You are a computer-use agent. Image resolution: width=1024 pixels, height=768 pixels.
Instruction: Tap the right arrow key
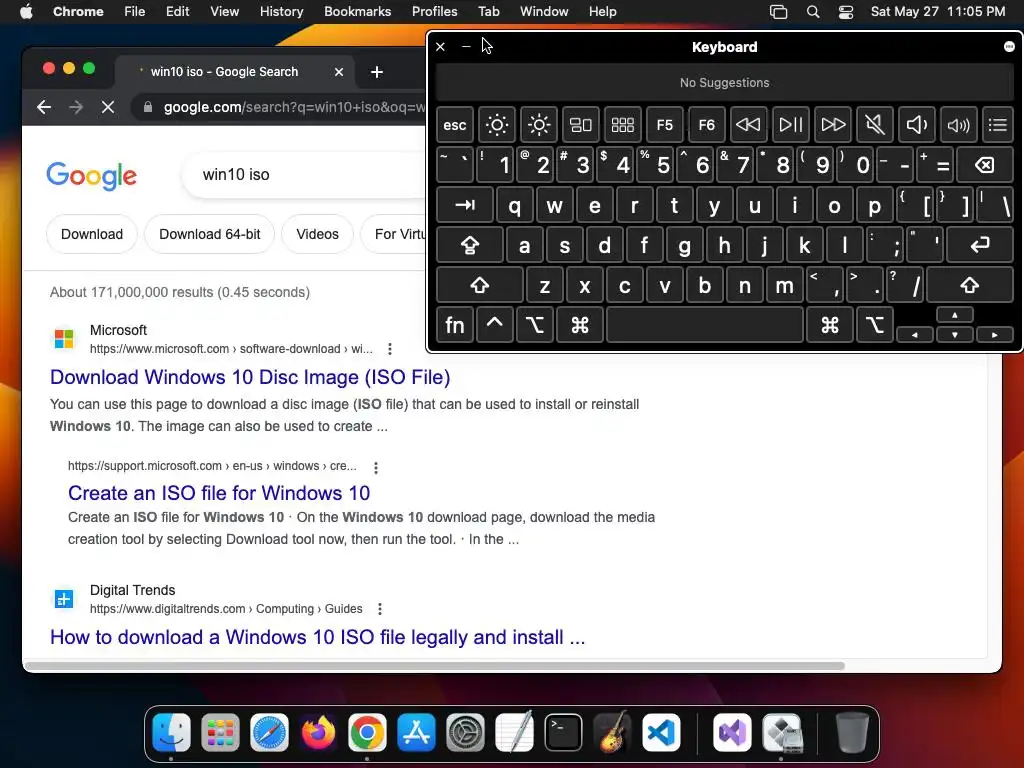point(995,334)
